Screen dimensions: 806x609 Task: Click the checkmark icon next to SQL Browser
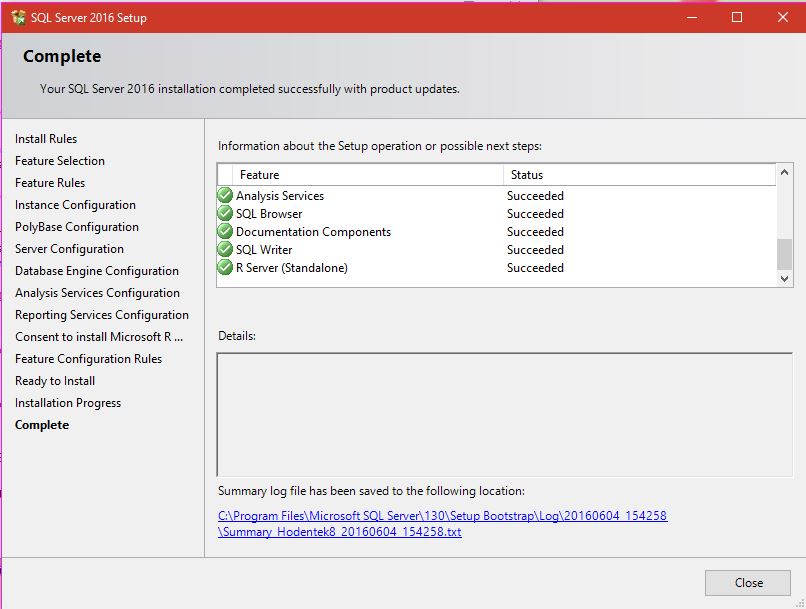[225, 213]
